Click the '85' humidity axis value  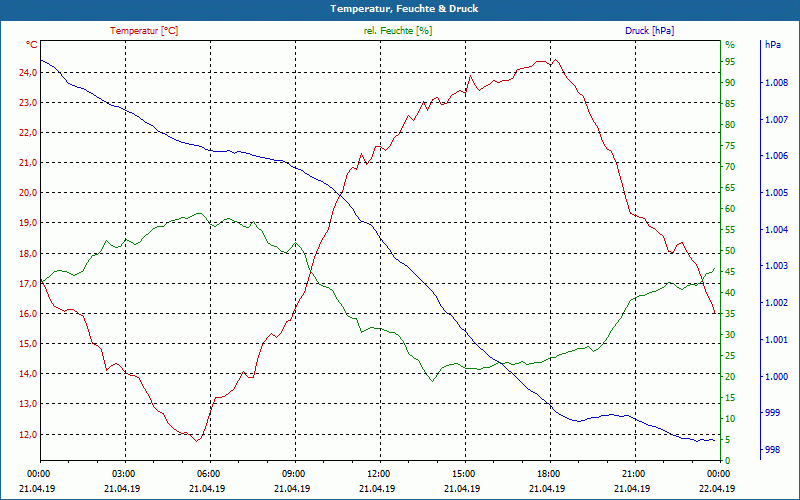730,104
